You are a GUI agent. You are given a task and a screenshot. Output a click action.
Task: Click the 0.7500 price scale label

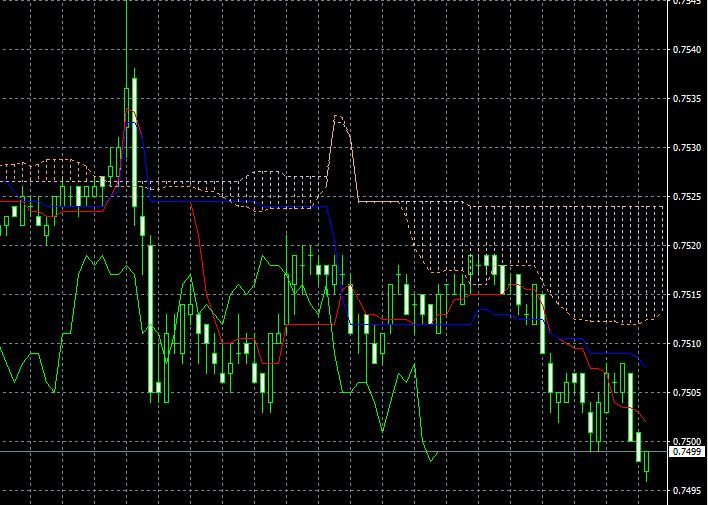687,441
